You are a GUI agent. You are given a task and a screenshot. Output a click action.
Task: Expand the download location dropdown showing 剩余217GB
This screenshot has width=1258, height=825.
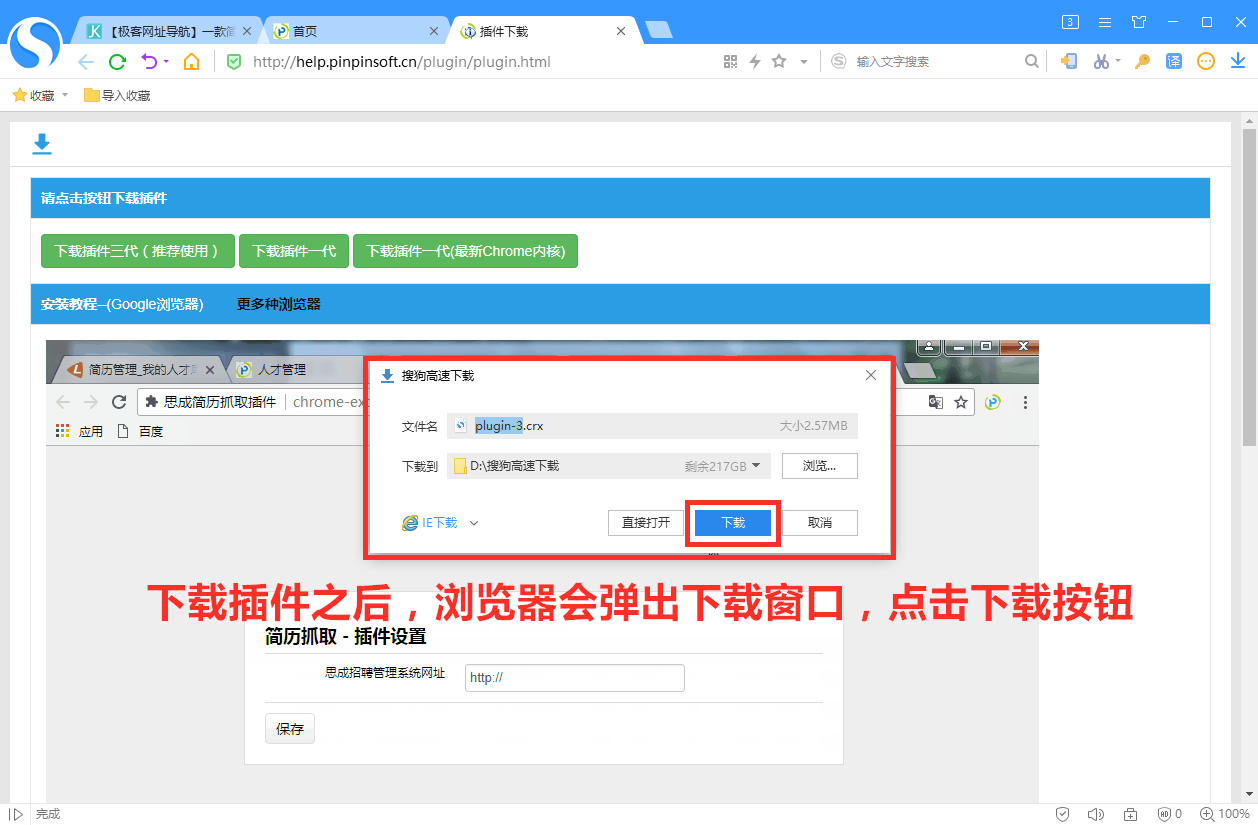[757, 465]
